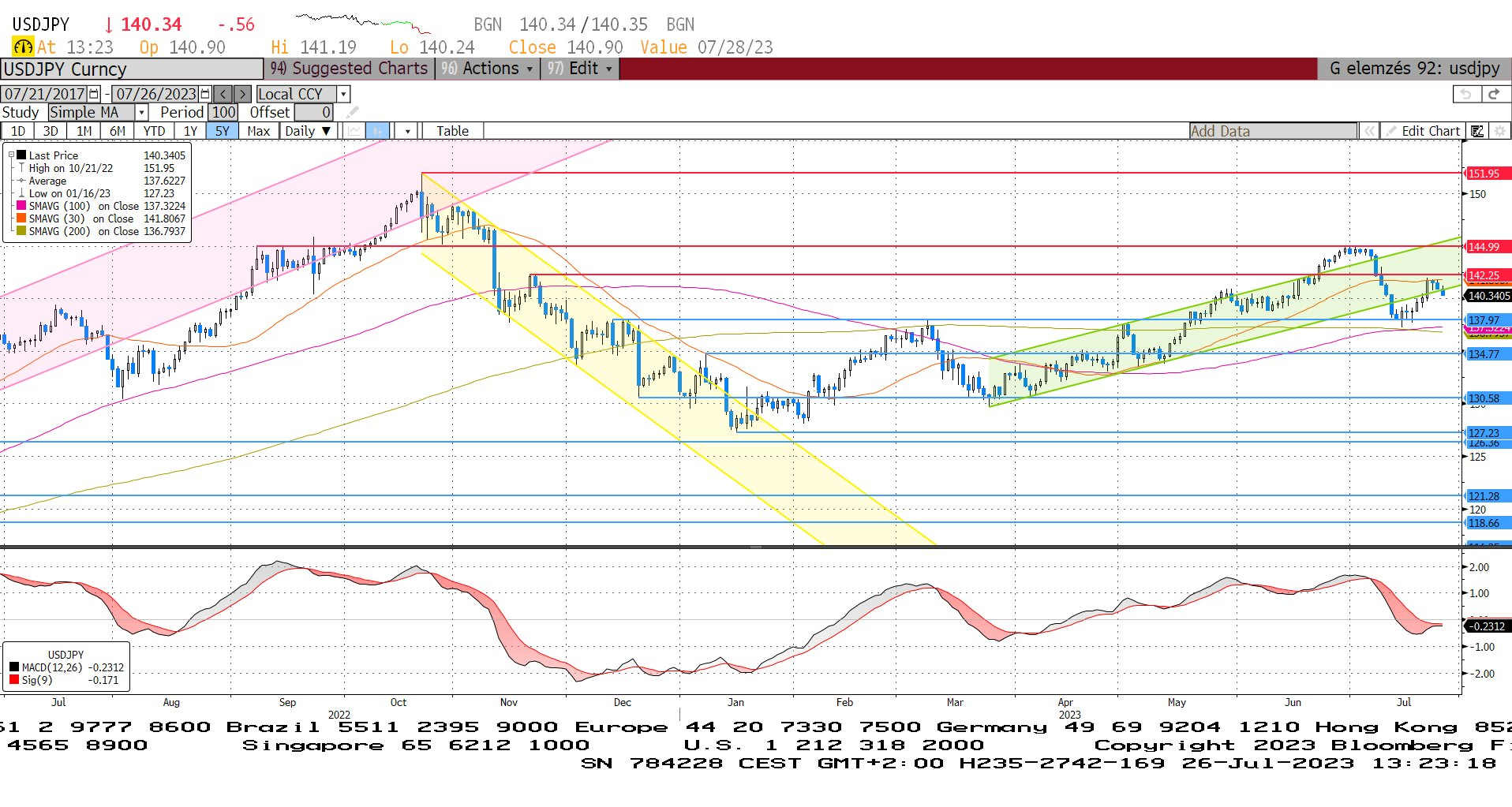The image size is (1512, 807).
Task: Click the yellow gauge icon near At 13:23
Action: [23, 47]
